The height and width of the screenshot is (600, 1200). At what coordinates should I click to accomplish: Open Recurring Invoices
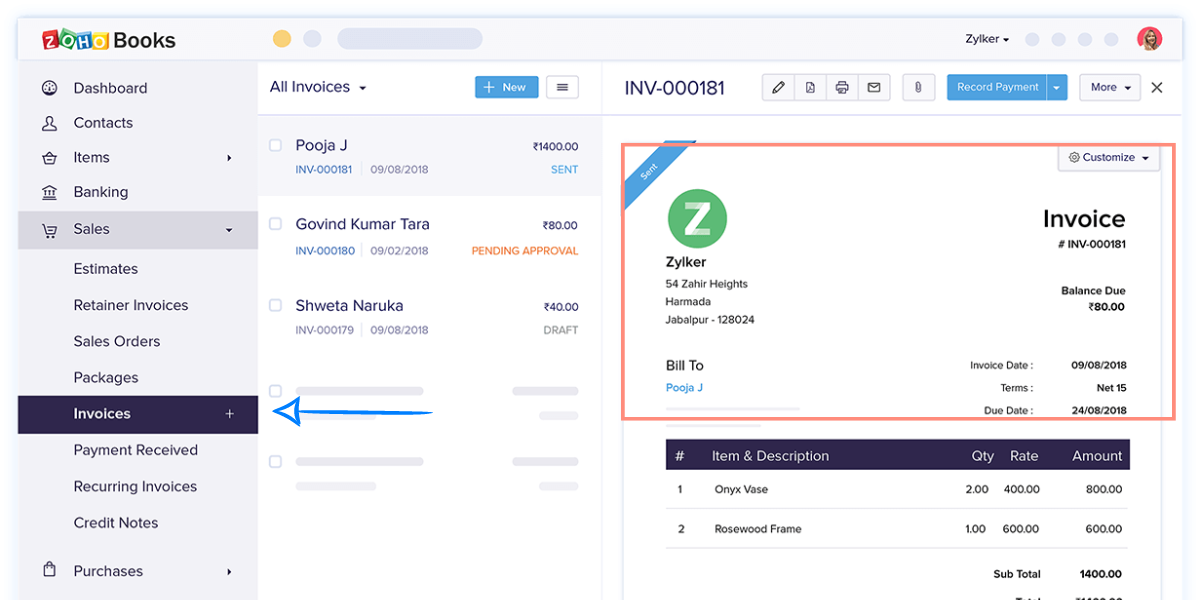(135, 487)
